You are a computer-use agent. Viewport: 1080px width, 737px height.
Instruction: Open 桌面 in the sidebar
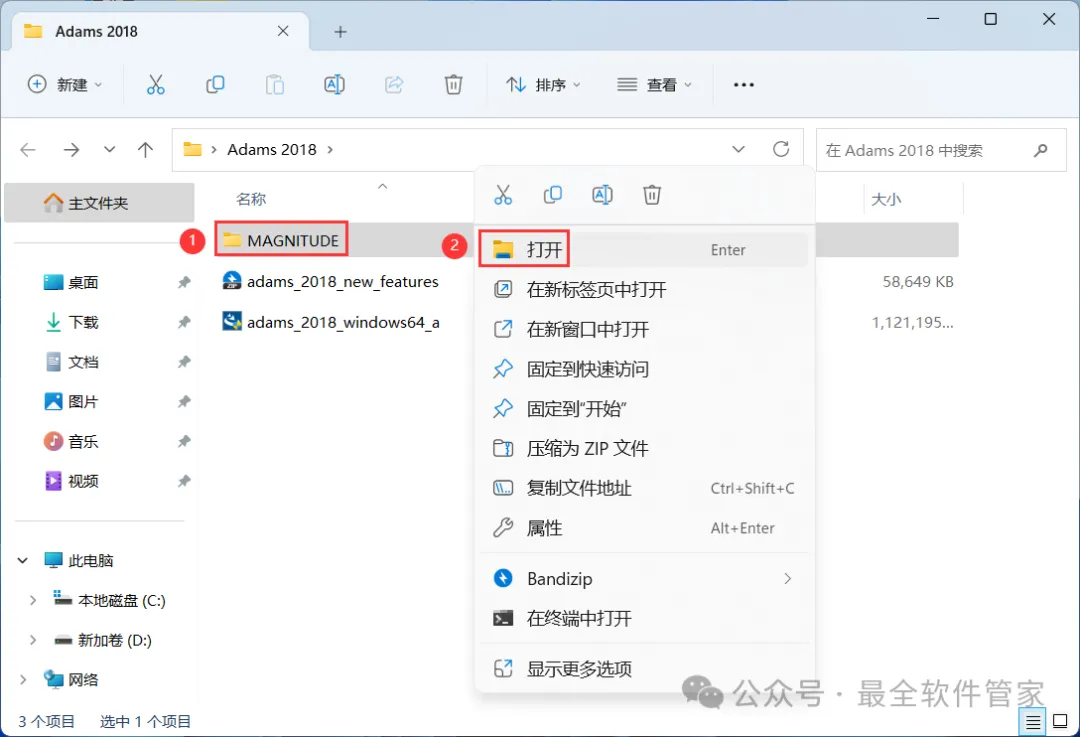(x=83, y=282)
